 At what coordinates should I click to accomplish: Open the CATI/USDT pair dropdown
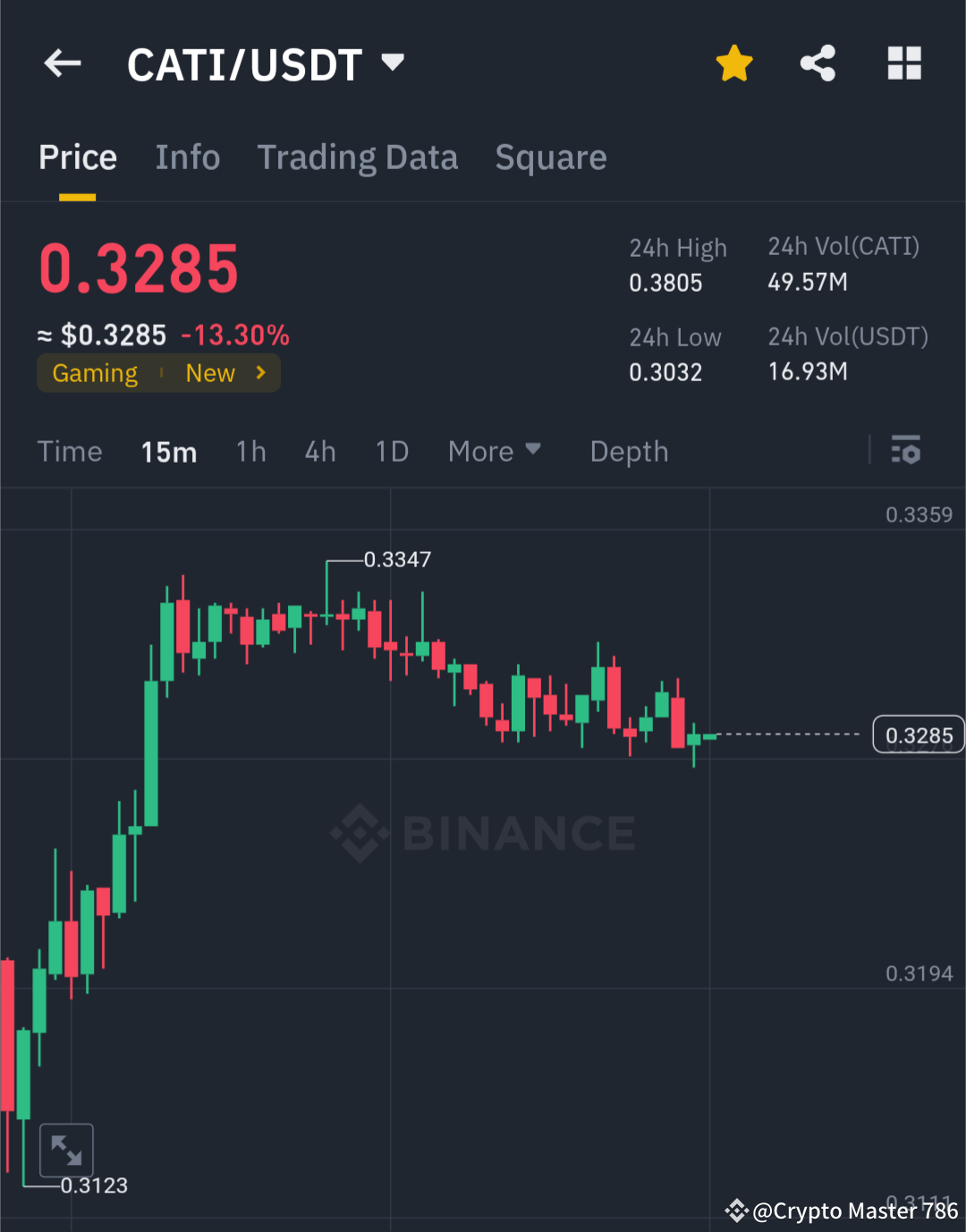(392, 63)
